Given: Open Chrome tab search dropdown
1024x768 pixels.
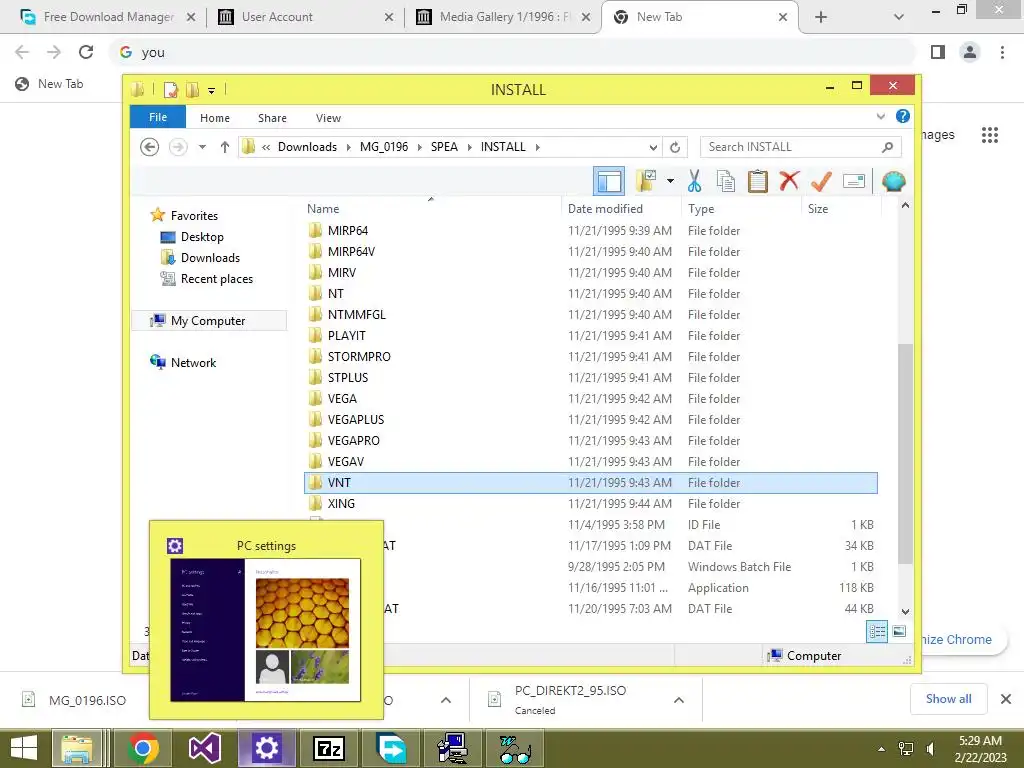Looking at the screenshot, I should tap(899, 17).
